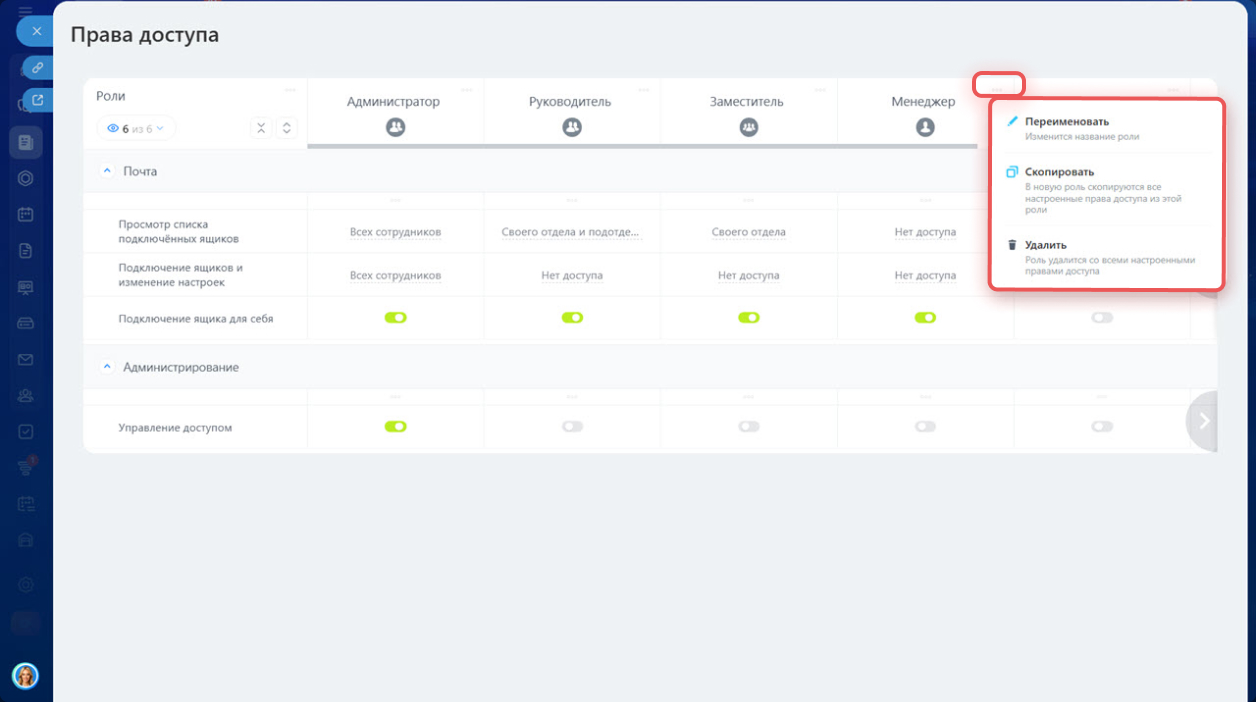Collapse the Администрирование section
The height and width of the screenshot is (702, 1256).
tap(108, 367)
